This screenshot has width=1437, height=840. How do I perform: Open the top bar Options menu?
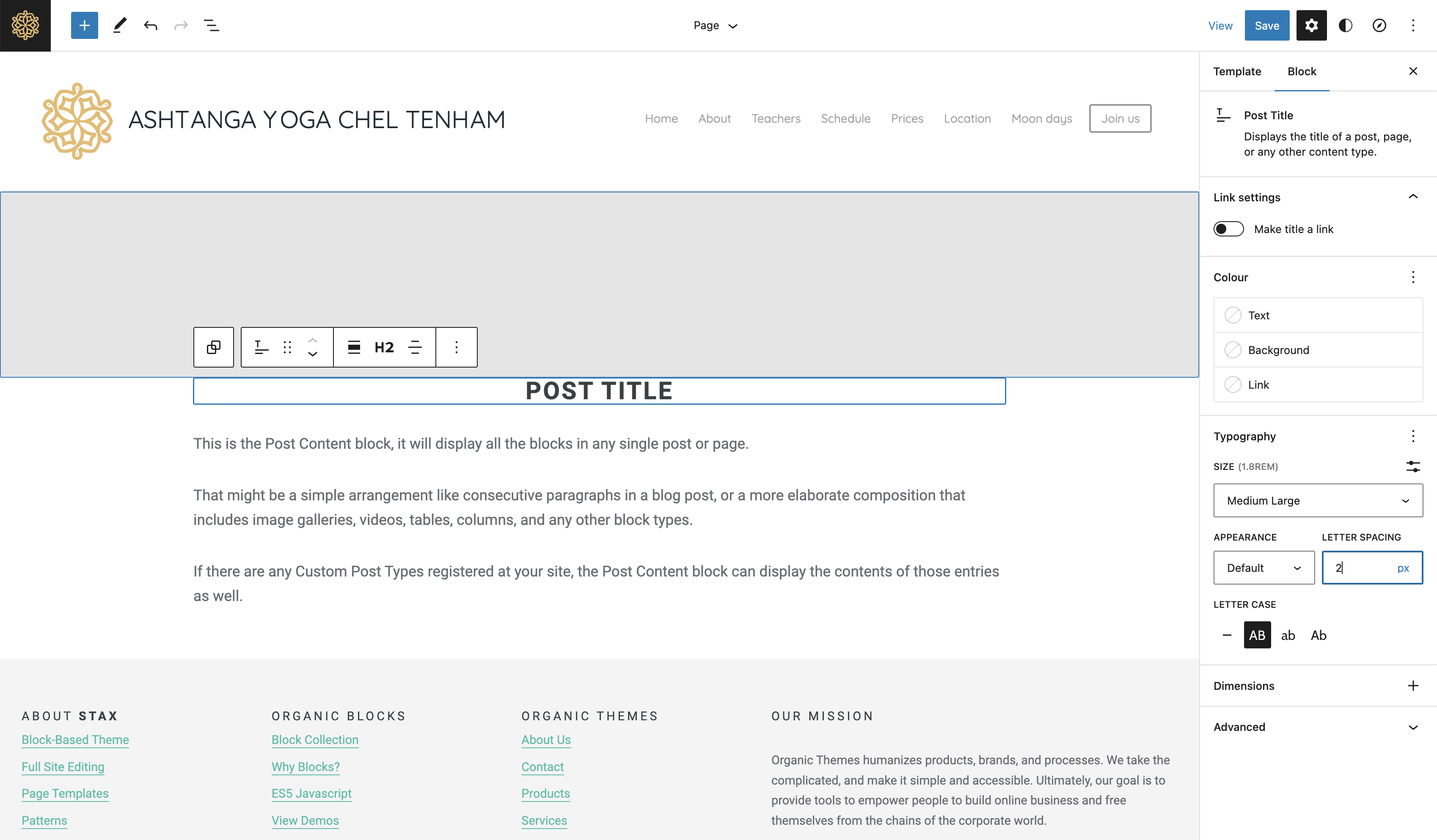[1413, 26]
